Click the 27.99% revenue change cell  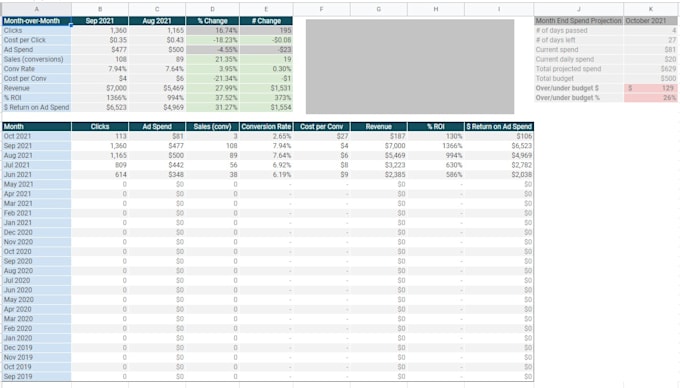(x=212, y=88)
